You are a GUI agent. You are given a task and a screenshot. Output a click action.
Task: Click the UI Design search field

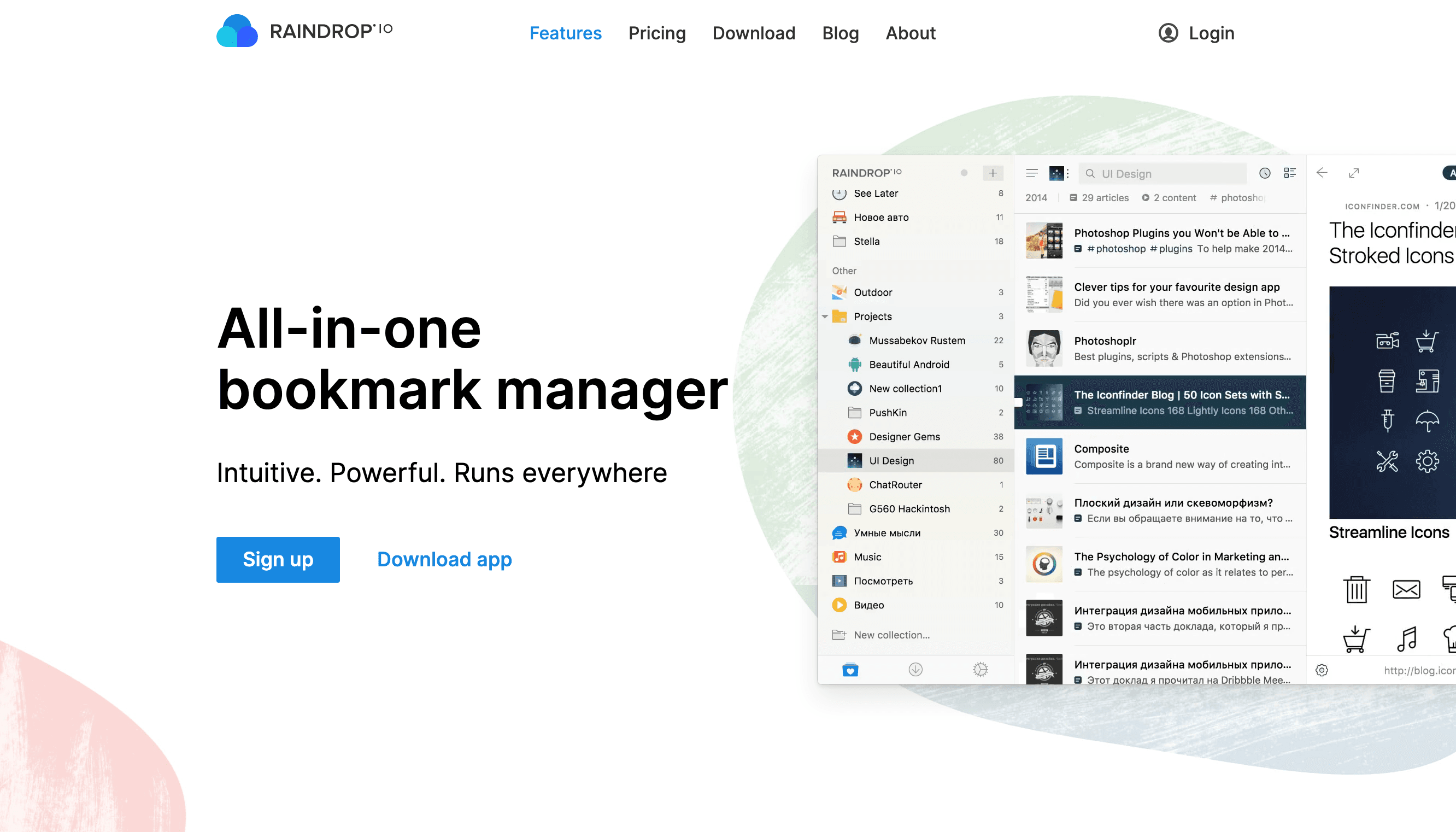tap(1162, 174)
